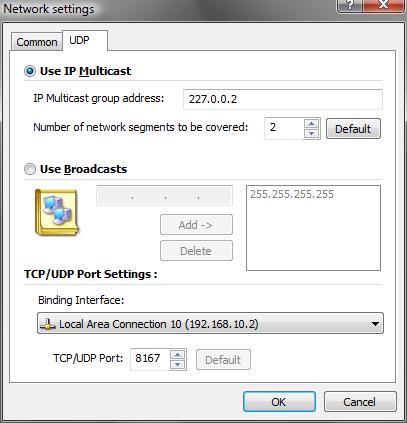The image size is (407, 423).
Task: Select 255.255.255.255 in broadcast list
Action: [292, 194]
